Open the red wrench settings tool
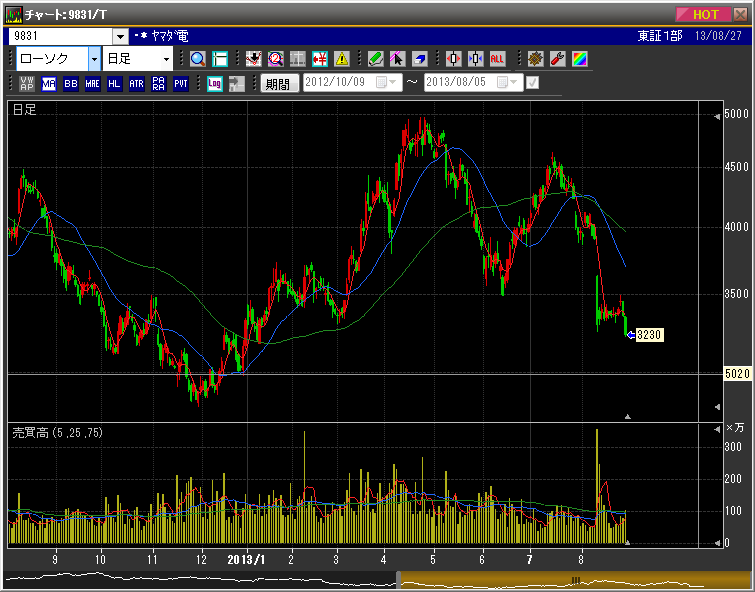The width and height of the screenshot is (755, 592). click(x=557, y=59)
